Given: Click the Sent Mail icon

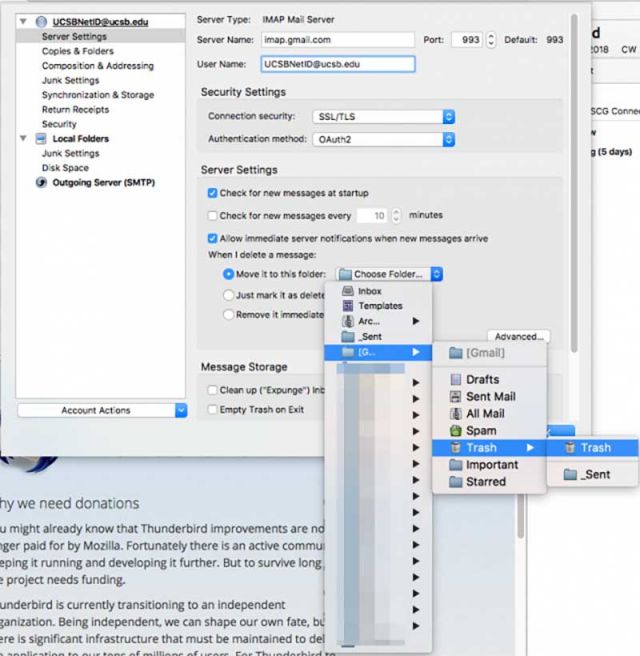Looking at the screenshot, I should pyautogui.click(x=456, y=396).
